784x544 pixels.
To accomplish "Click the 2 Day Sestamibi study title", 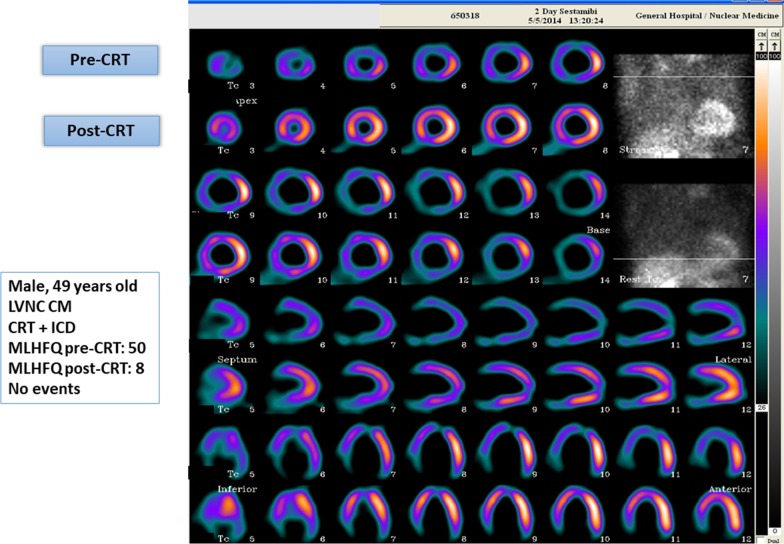I will tap(563, 12).
